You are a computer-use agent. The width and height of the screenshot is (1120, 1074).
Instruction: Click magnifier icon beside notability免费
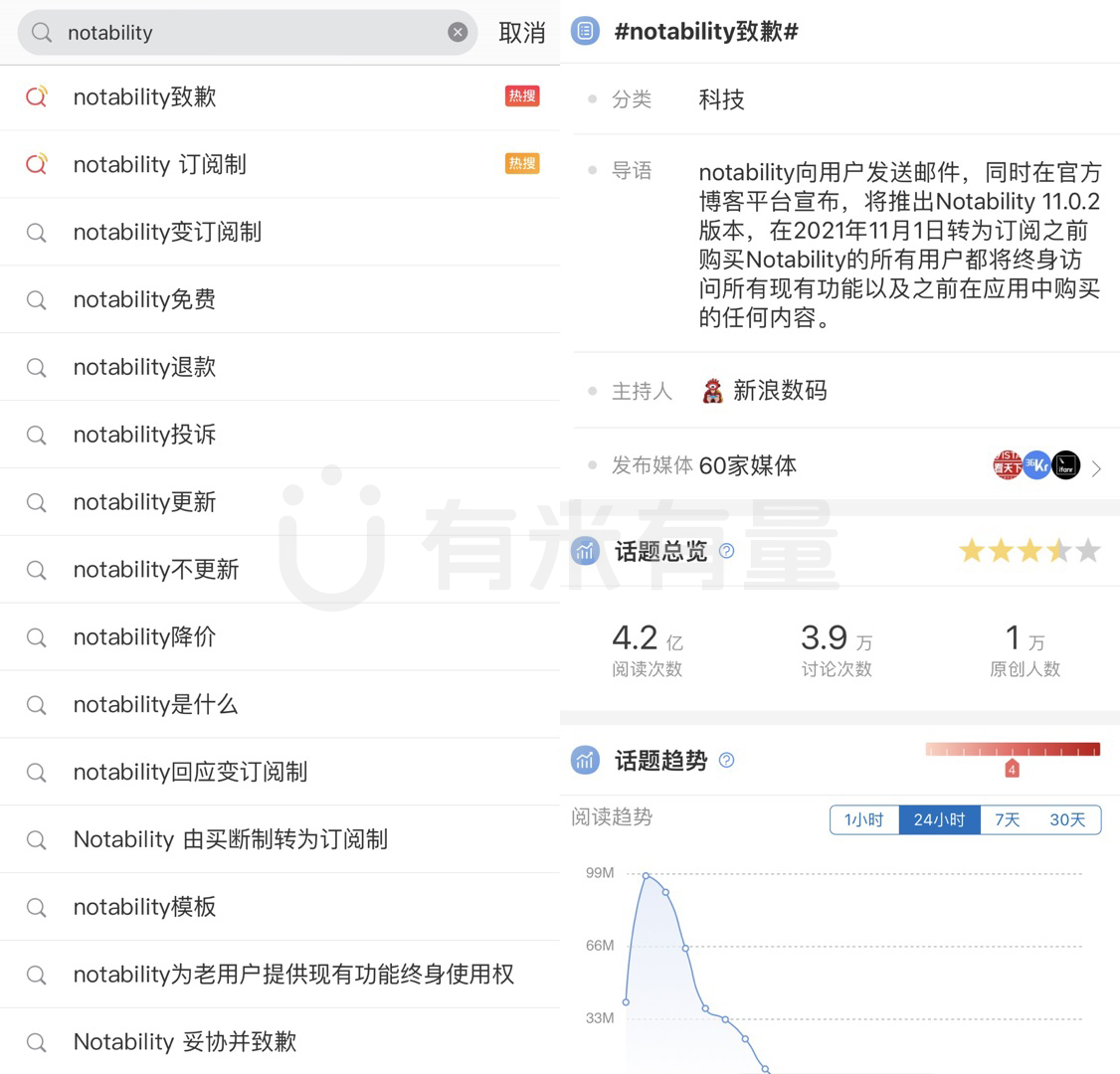(x=37, y=300)
